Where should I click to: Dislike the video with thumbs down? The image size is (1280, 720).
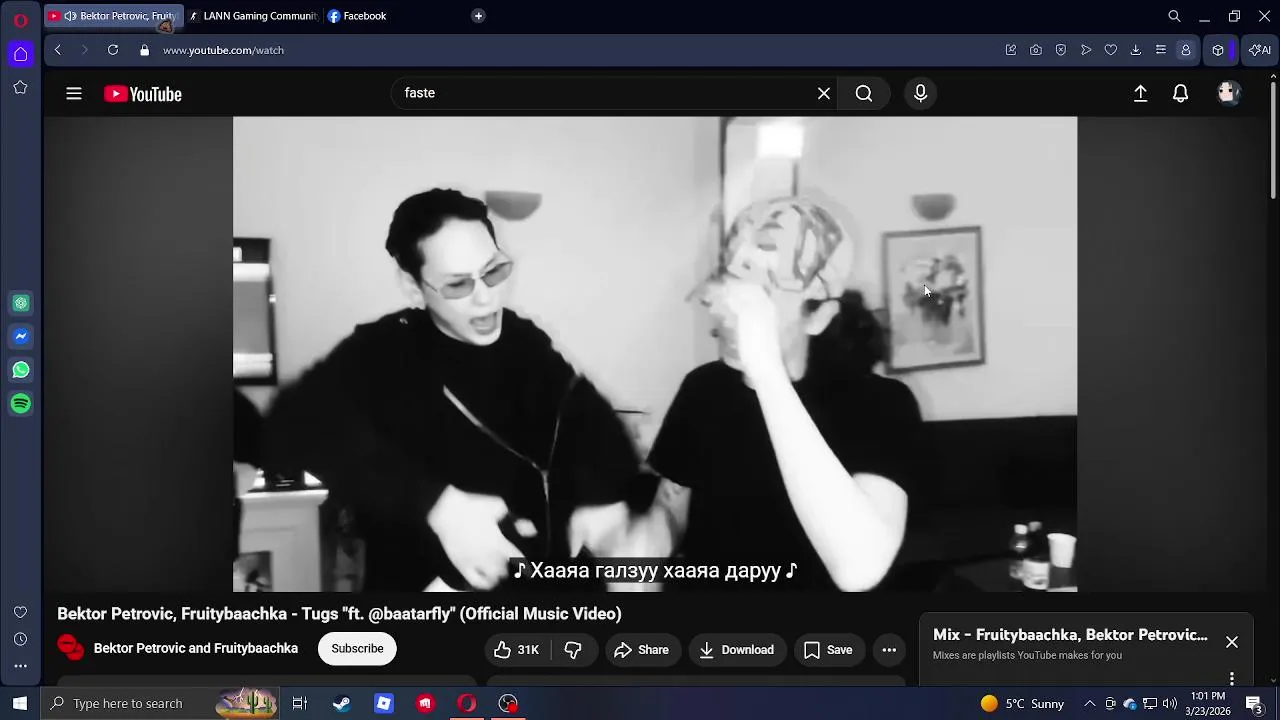573,650
